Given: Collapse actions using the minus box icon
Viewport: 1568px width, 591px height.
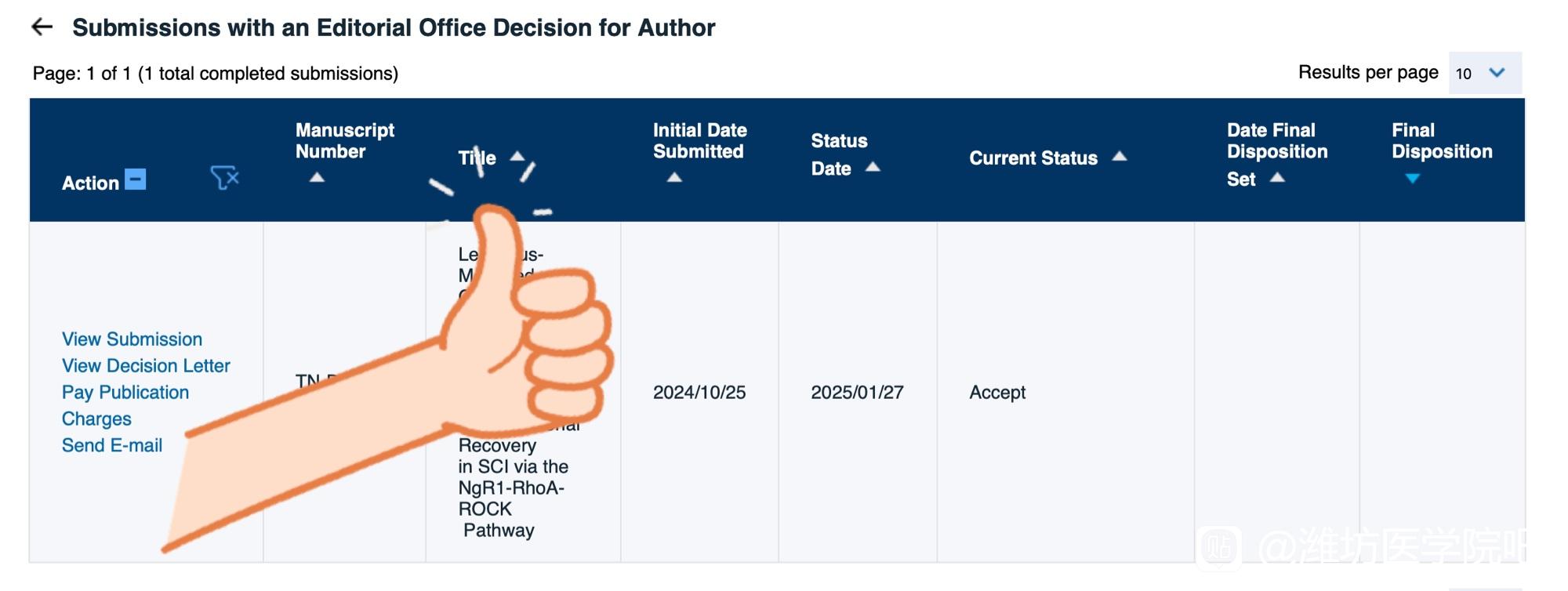Looking at the screenshot, I should coord(136,179).
